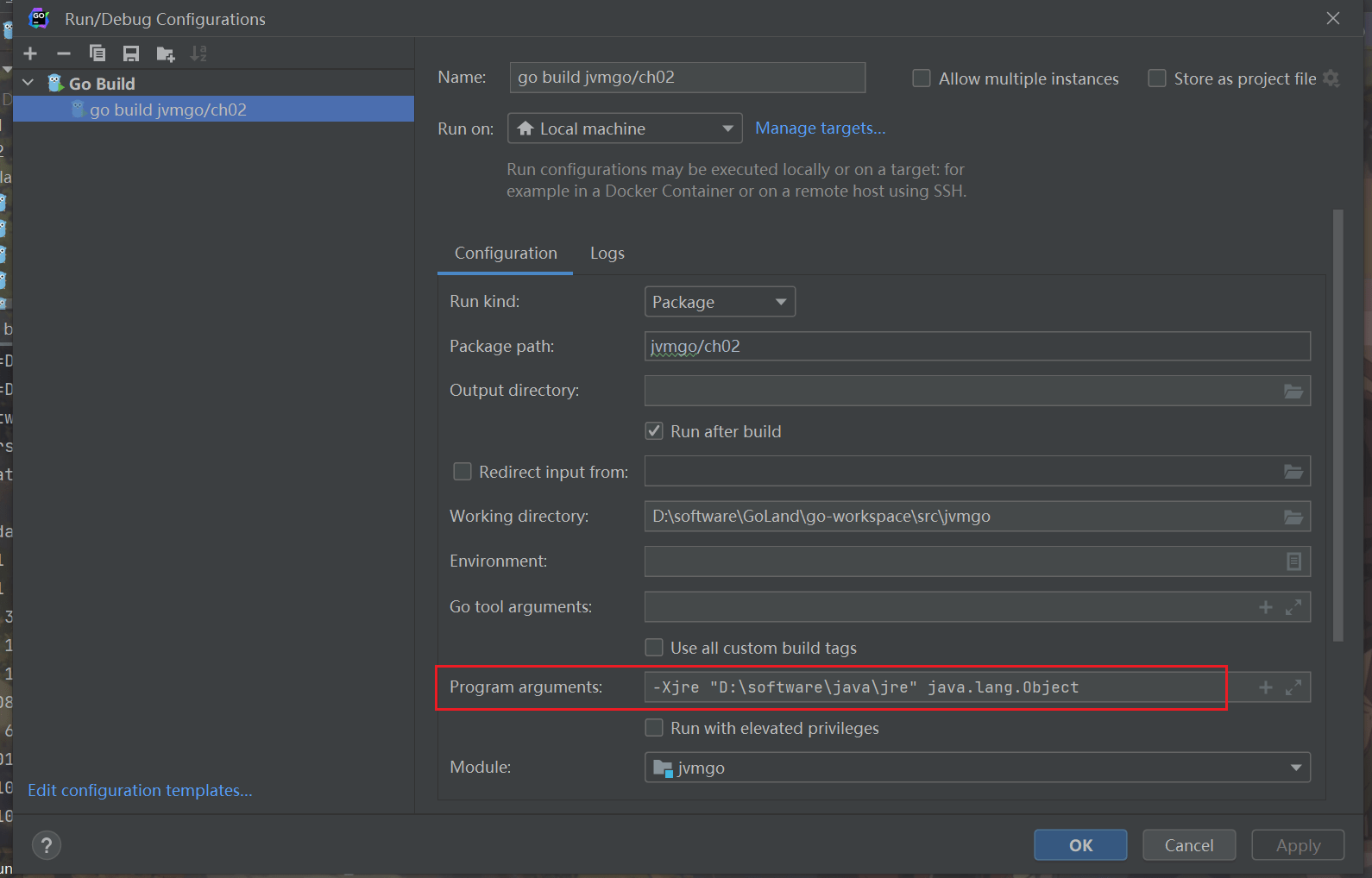Click the Save Configuration floppy disk icon
Screen dimensions: 1372x878
131,53
